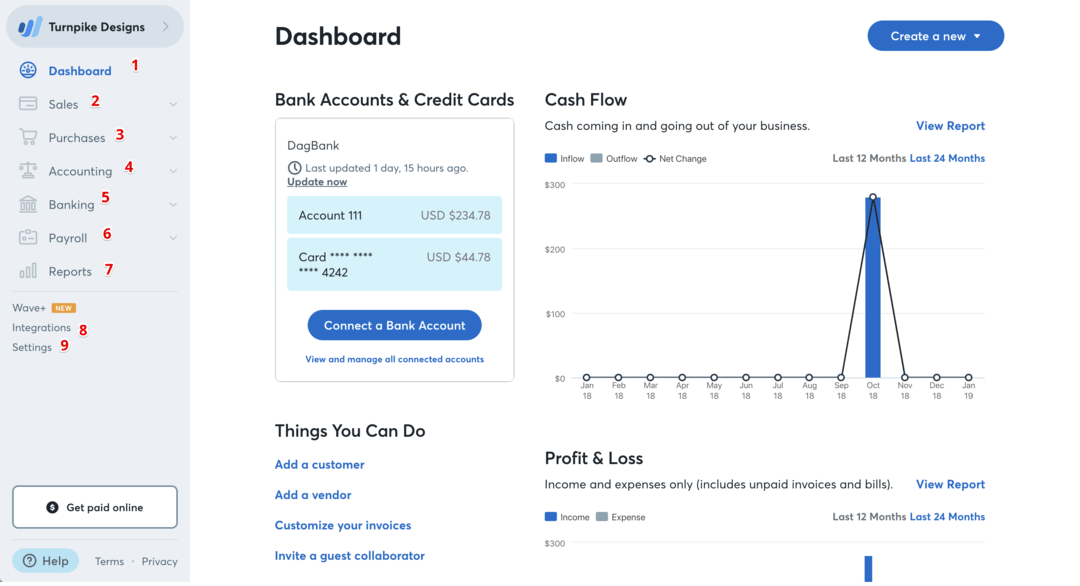Select the Dashboard globe icon
The image size is (1080, 586).
click(28, 70)
